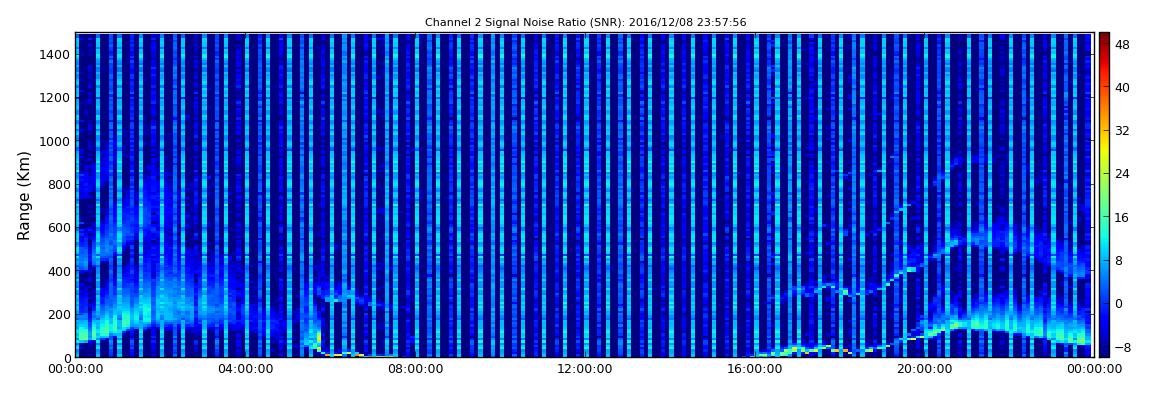Click the SNR color scale bar
Image resolution: width=1150 pixels, height=407 pixels.
[x=1105, y=195]
